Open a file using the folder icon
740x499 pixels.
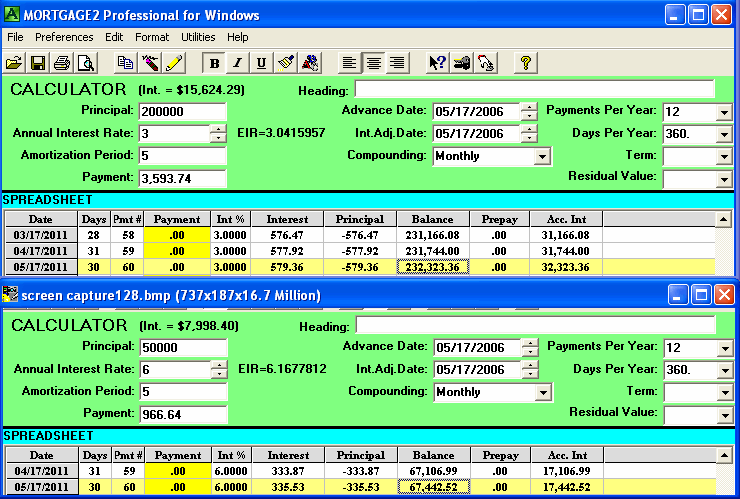pos(14,63)
